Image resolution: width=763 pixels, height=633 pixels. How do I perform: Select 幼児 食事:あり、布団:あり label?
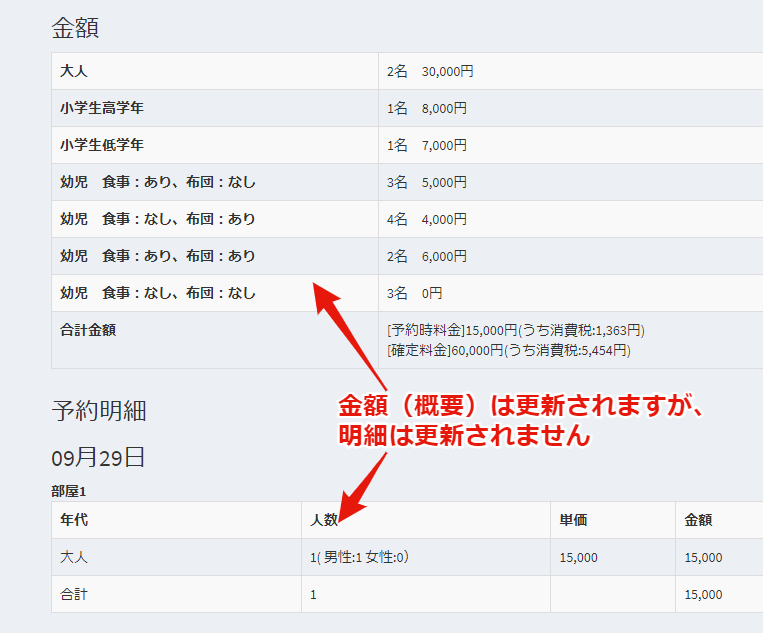pos(158,256)
